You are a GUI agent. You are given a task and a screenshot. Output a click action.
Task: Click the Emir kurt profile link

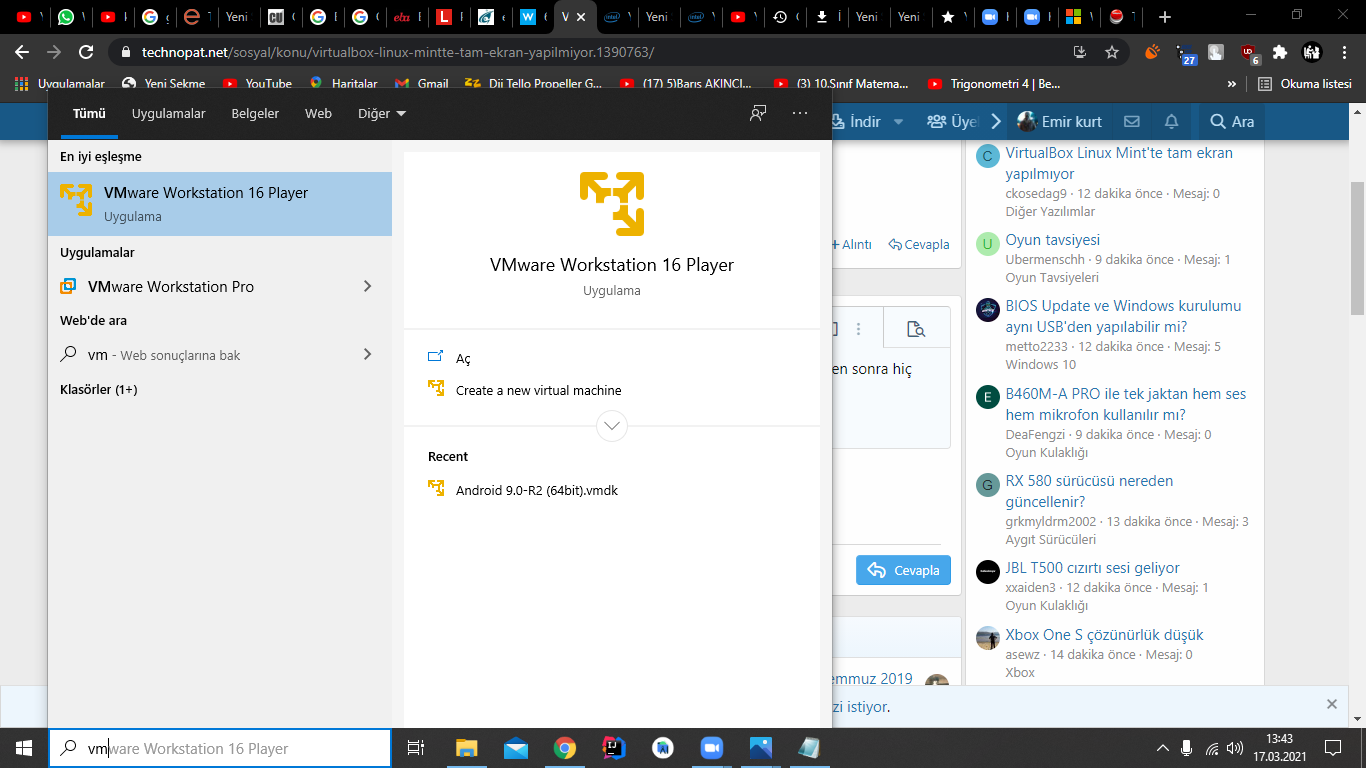coord(1059,121)
